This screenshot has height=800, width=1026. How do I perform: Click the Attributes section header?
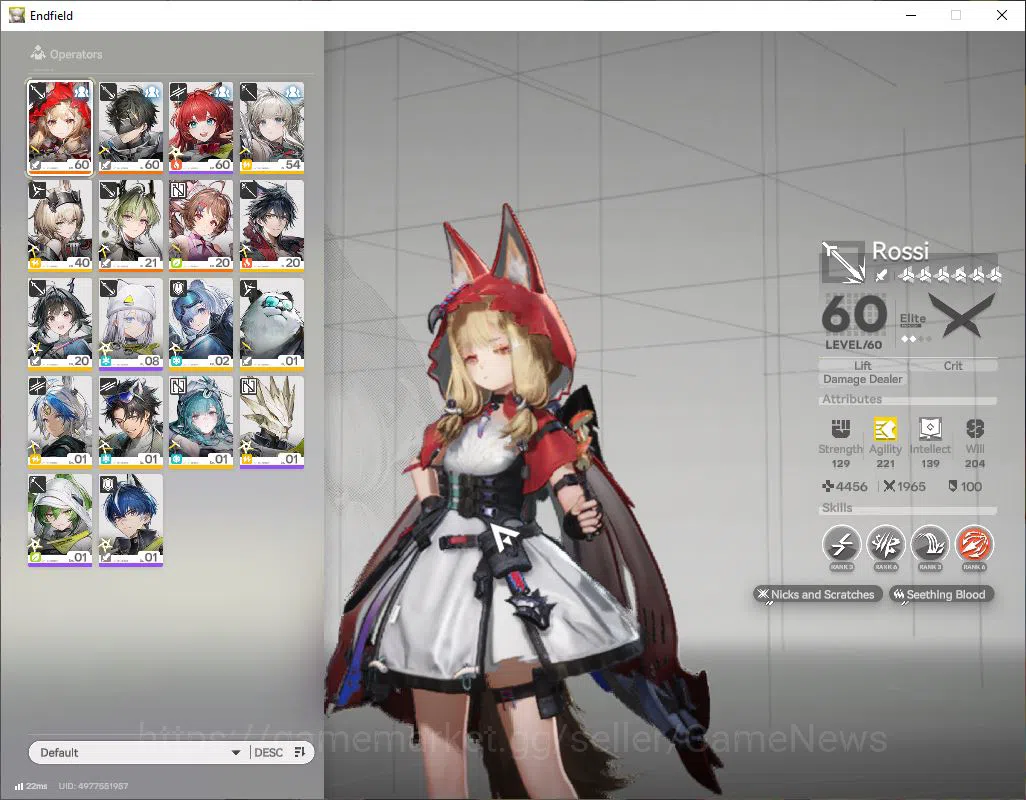[x=852, y=399]
